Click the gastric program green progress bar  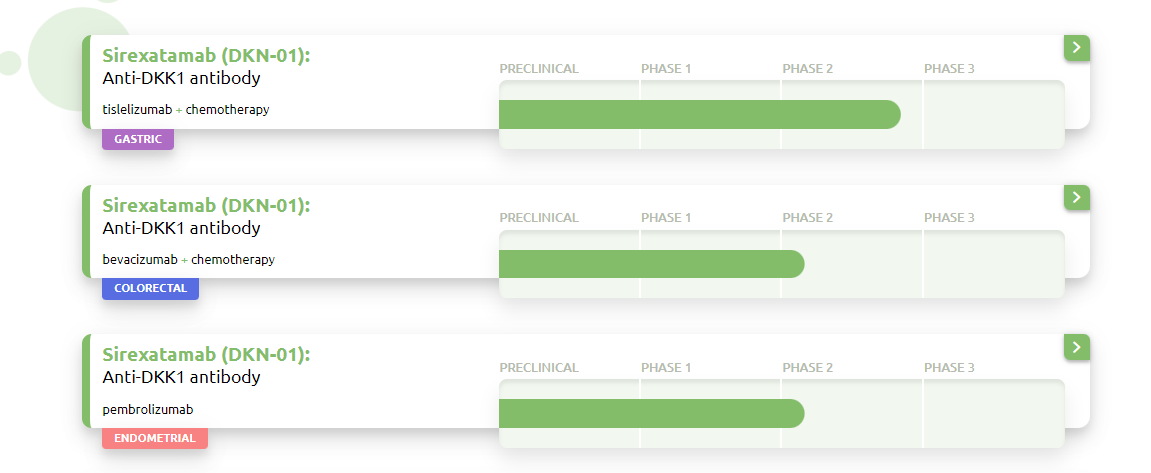coord(699,115)
